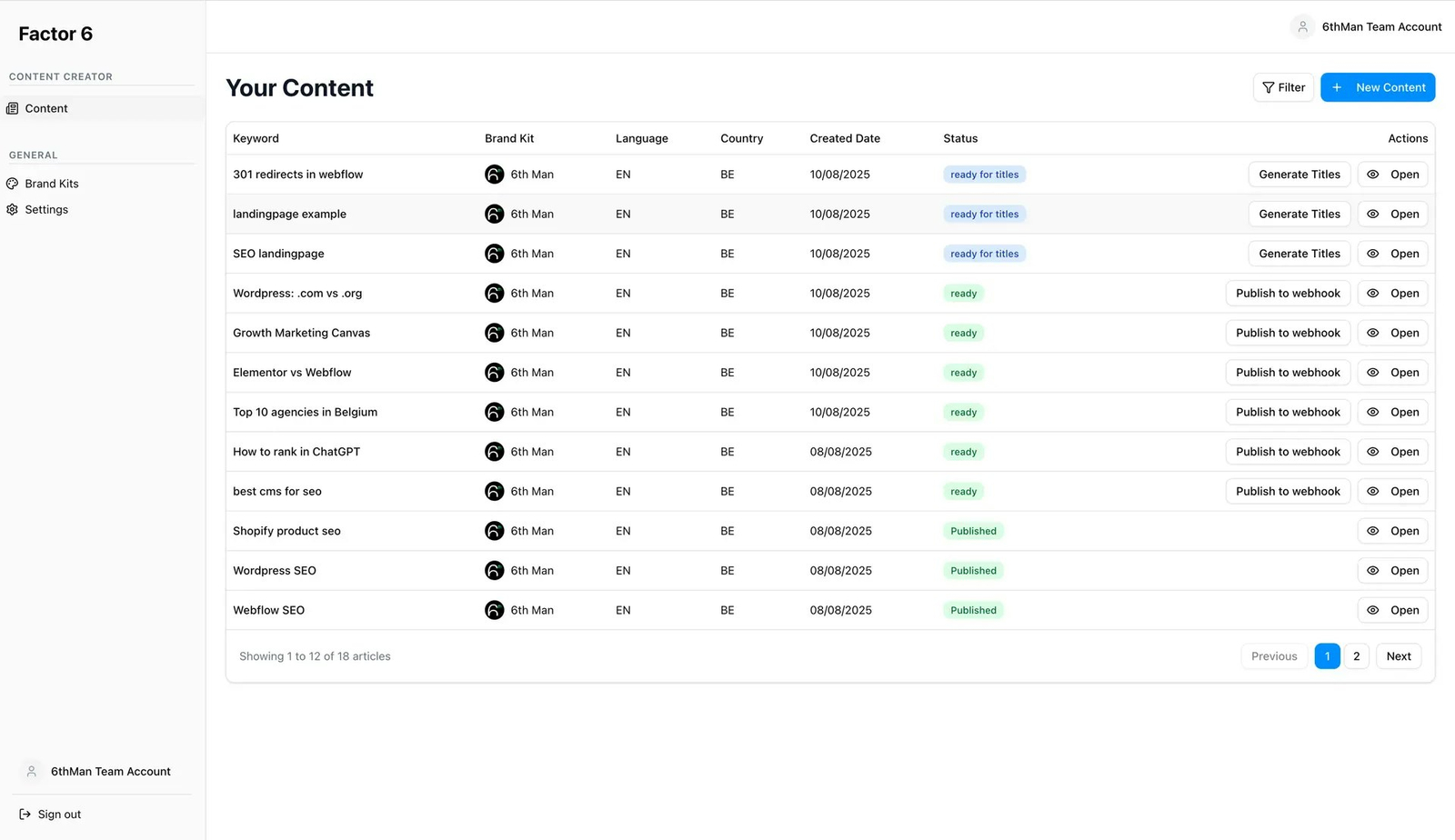
Task: Click the Previous pagination button
Action: (1274, 656)
